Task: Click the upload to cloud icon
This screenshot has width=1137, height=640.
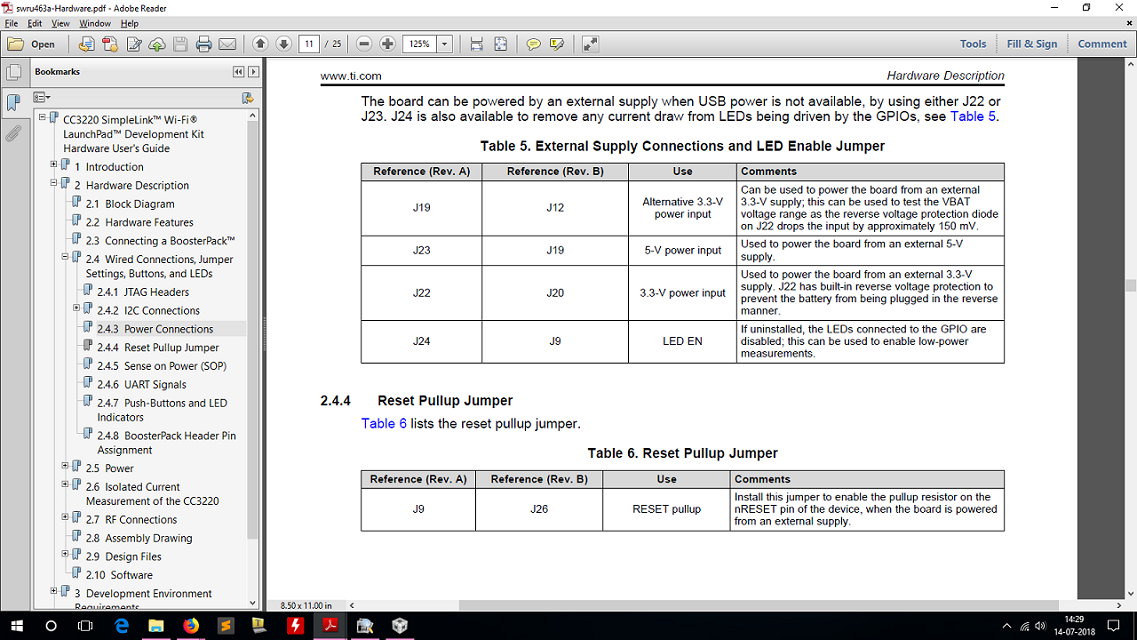Action: coord(157,44)
